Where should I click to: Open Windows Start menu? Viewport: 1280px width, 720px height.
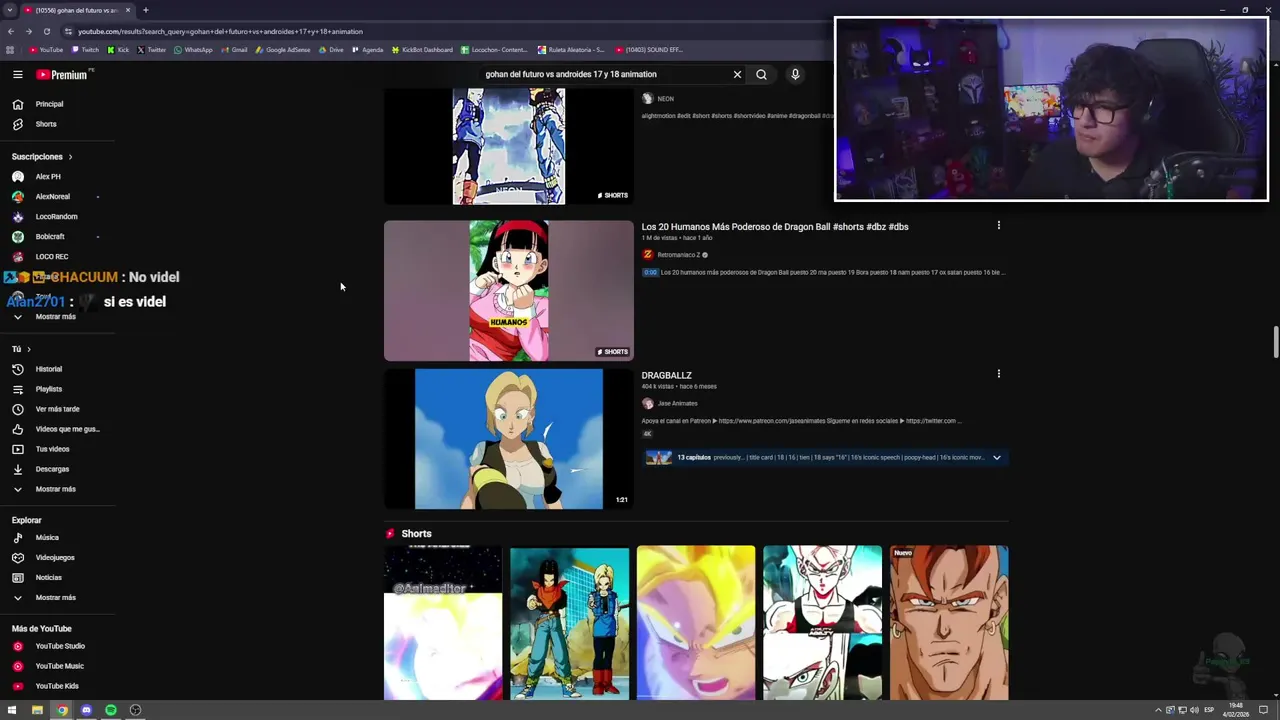pos(12,710)
